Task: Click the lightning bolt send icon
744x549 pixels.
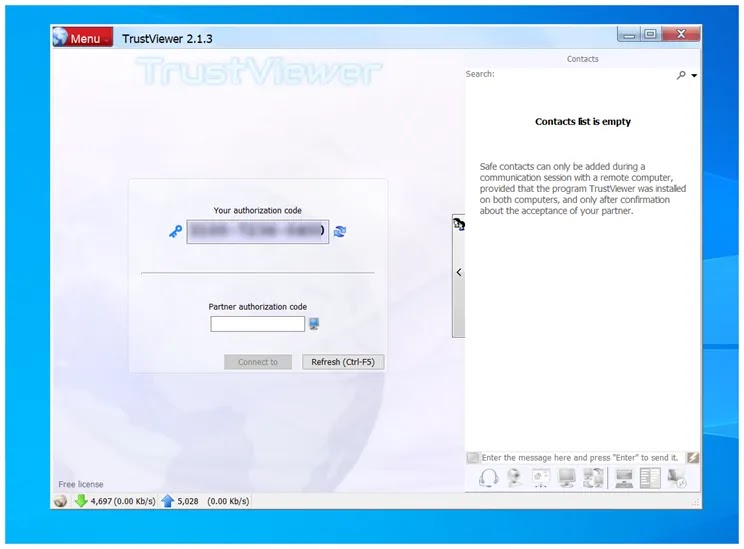Action: (693, 457)
